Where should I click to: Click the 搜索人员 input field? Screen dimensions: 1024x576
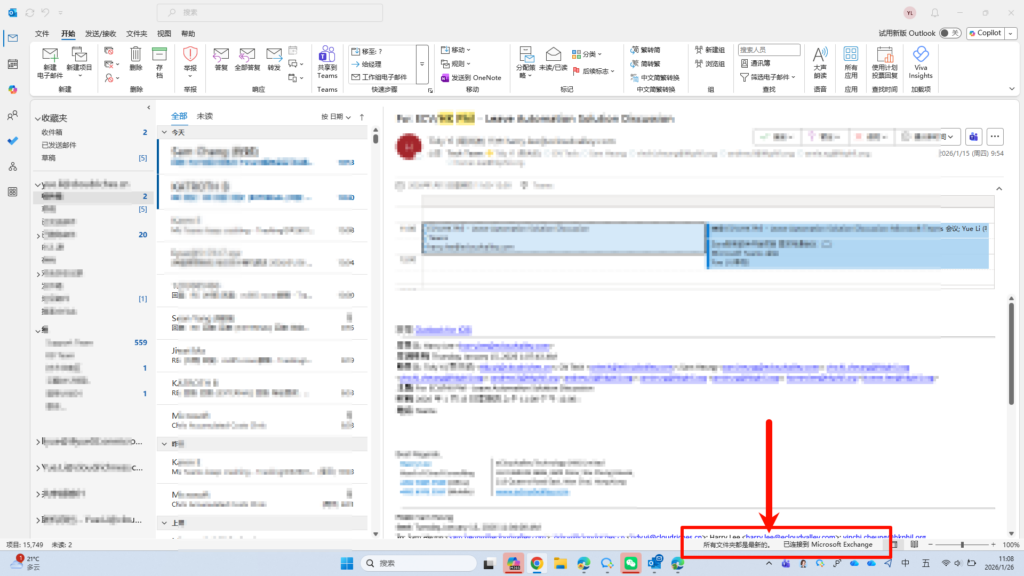(769, 49)
